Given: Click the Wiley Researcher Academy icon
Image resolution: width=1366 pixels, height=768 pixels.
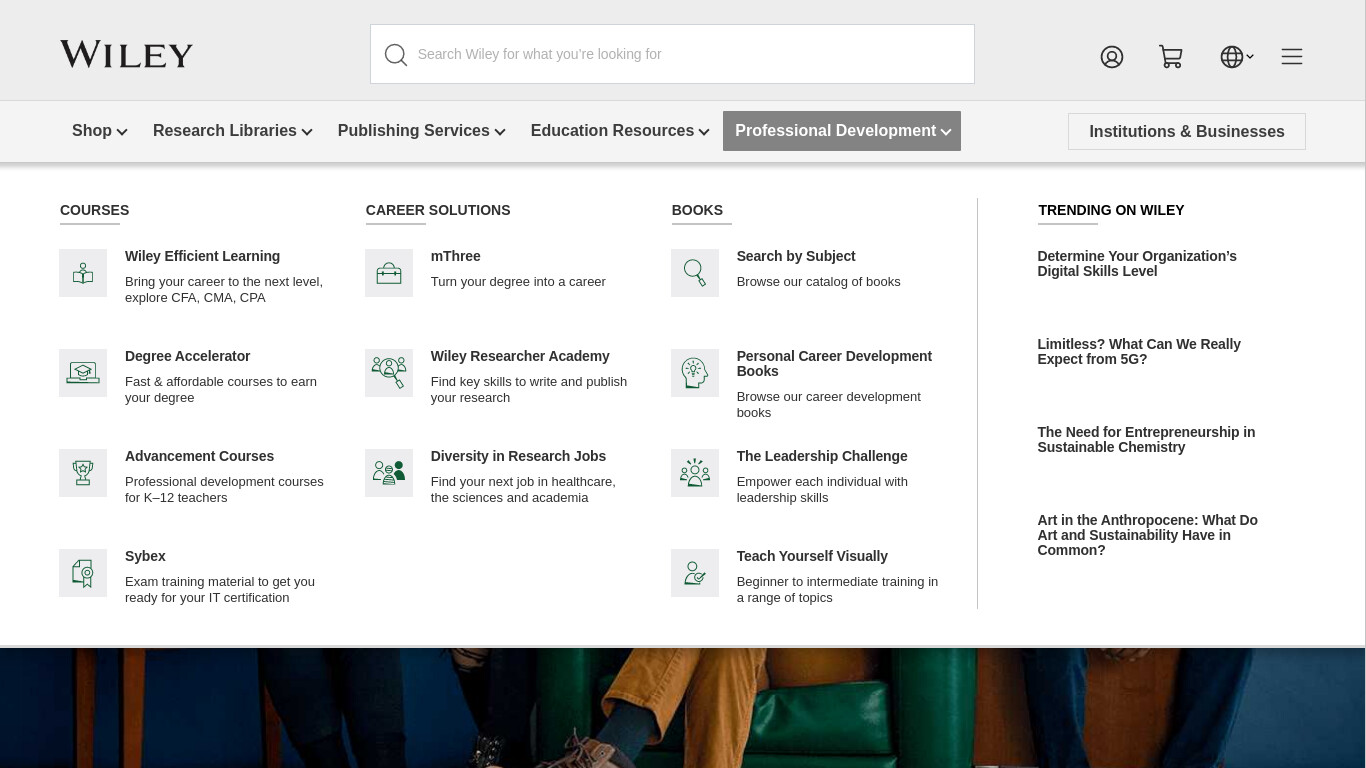Looking at the screenshot, I should (389, 373).
